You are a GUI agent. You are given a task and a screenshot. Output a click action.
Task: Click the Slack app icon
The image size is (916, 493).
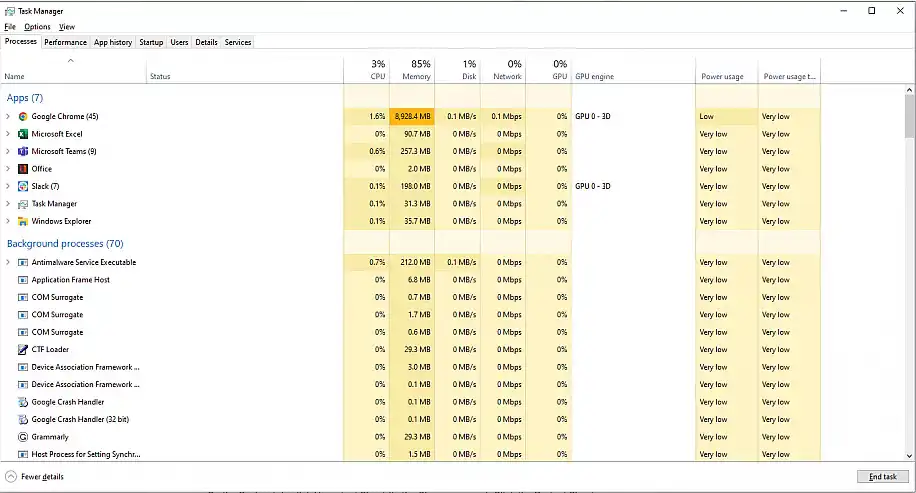pos(23,186)
